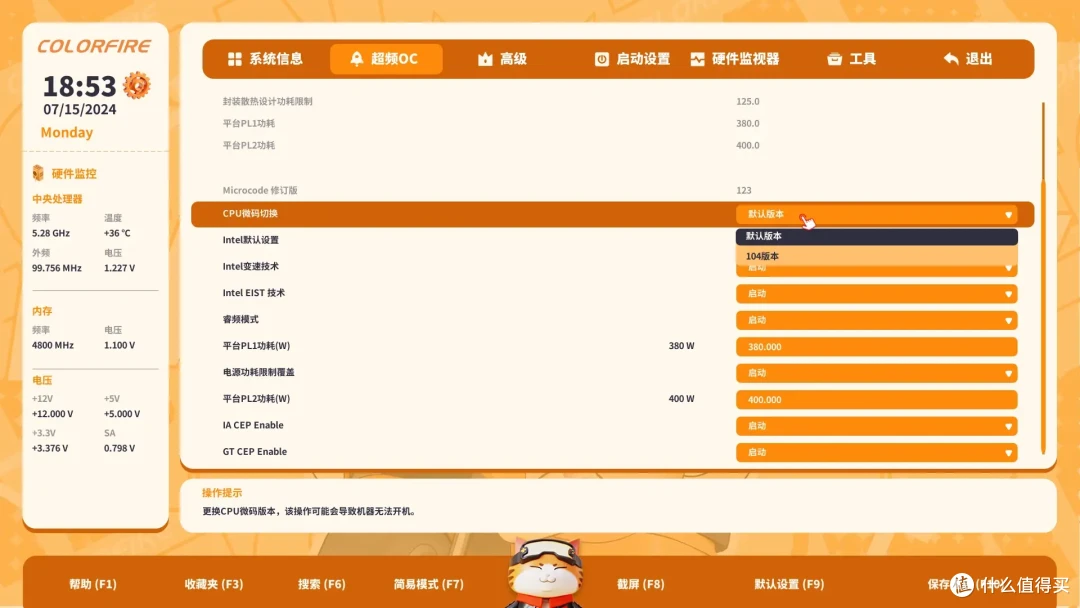
Task: Click the 99.756 MHz base clock reading
Action: [x=56, y=268]
